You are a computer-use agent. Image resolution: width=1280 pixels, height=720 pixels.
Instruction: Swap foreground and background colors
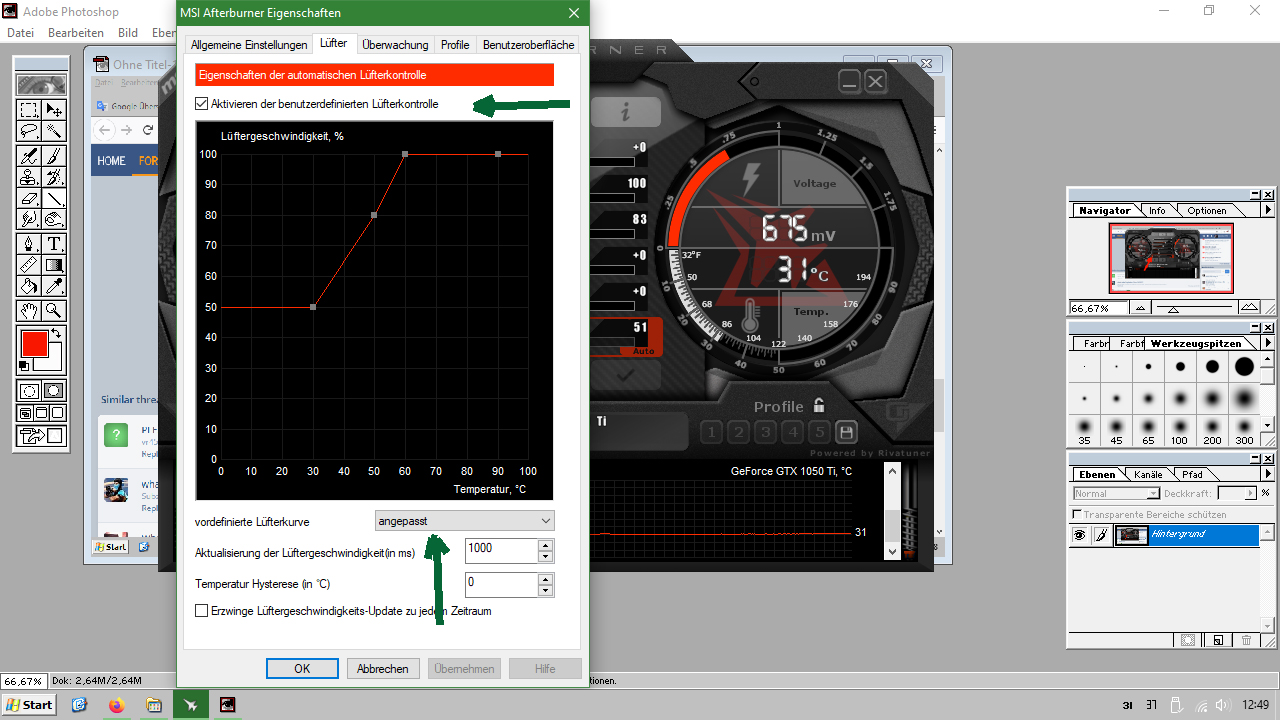coord(57,334)
